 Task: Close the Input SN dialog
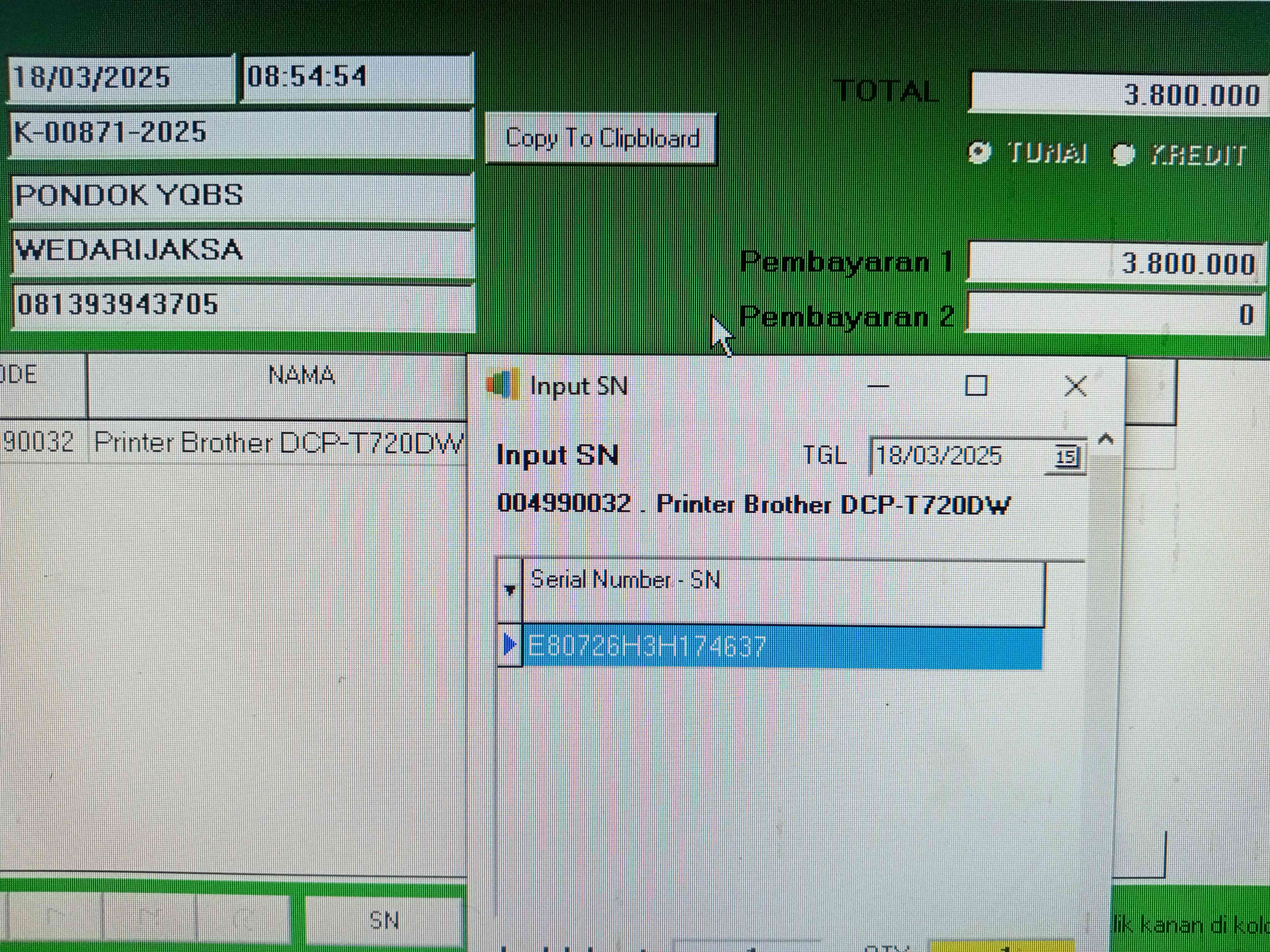point(1075,386)
